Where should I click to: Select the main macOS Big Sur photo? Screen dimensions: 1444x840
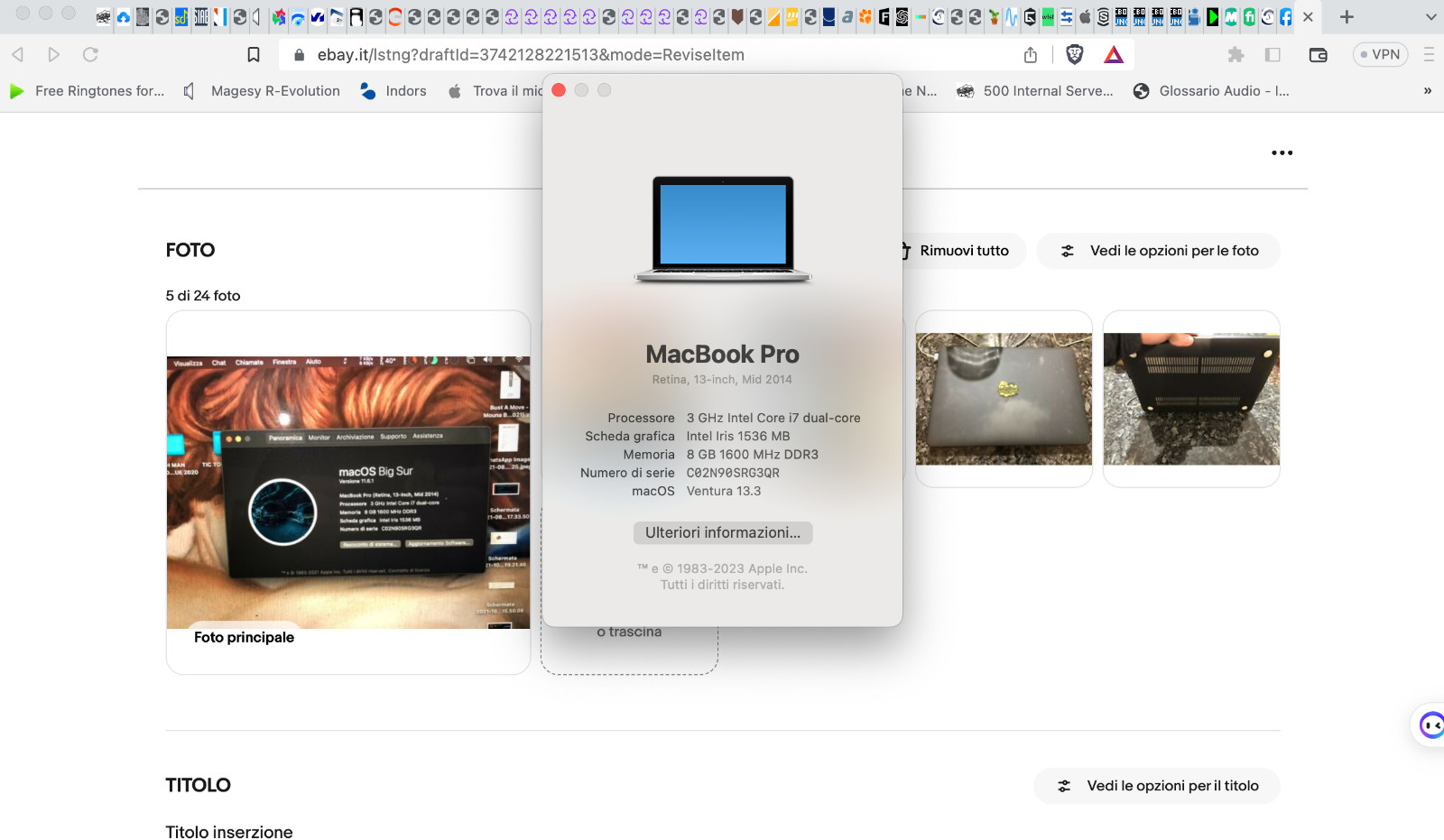point(348,493)
